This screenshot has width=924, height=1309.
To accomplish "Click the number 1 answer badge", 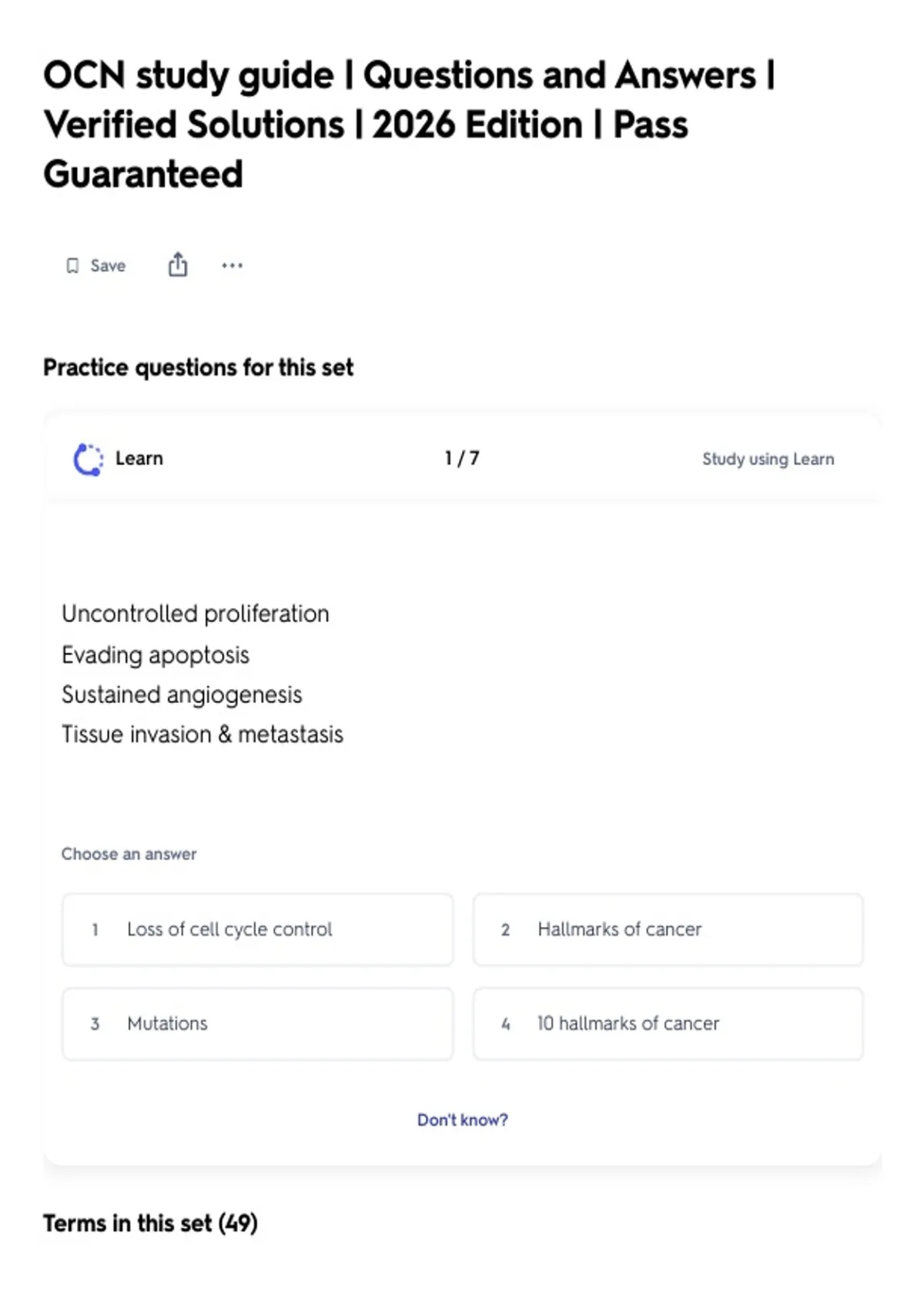I will (x=95, y=930).
